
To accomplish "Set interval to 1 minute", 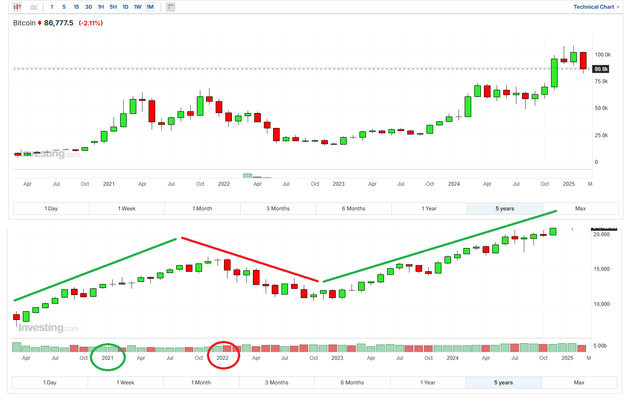I will click(52, 7).
